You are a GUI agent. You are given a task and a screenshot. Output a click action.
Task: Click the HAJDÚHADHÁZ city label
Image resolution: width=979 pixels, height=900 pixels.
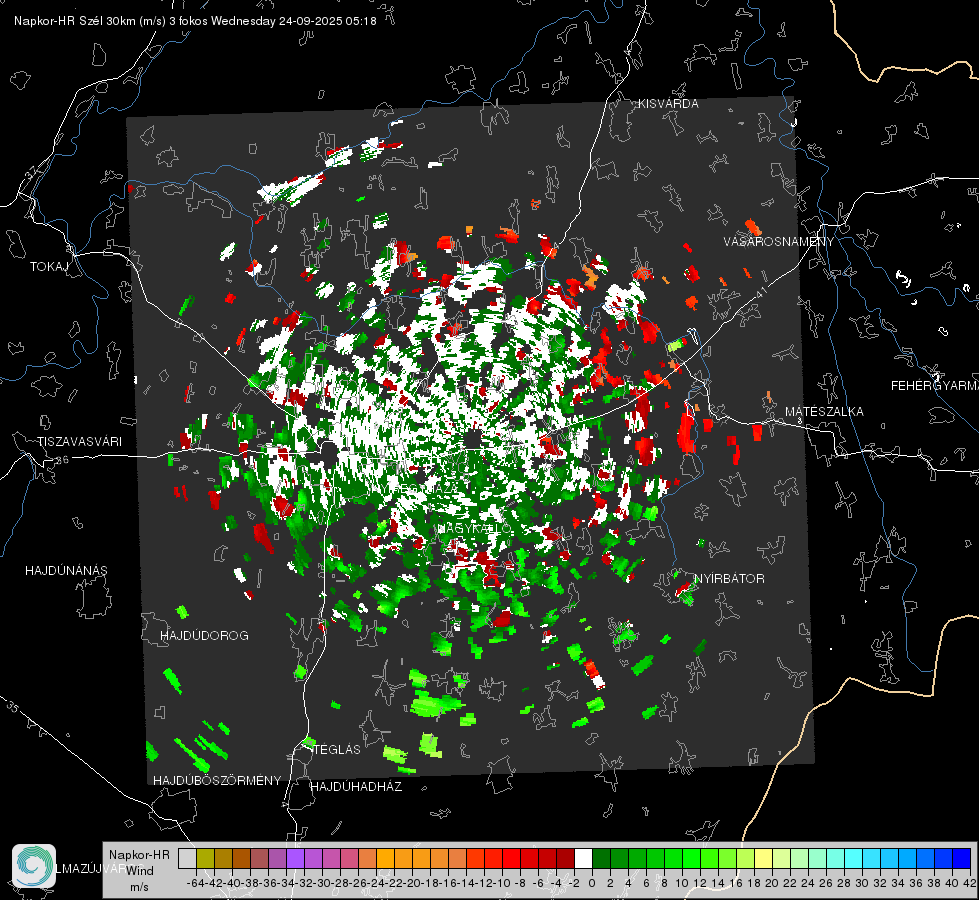click(357, 786)
